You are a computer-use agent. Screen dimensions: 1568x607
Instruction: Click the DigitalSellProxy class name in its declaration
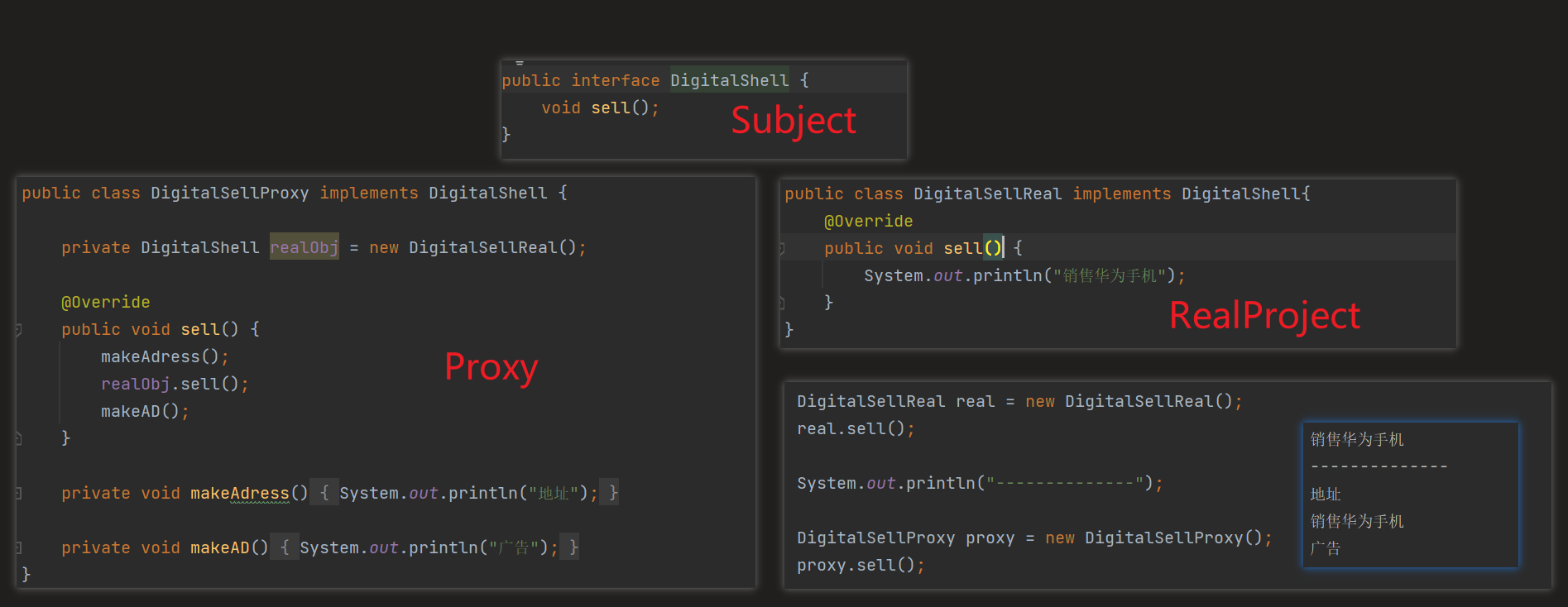point(229,193)
